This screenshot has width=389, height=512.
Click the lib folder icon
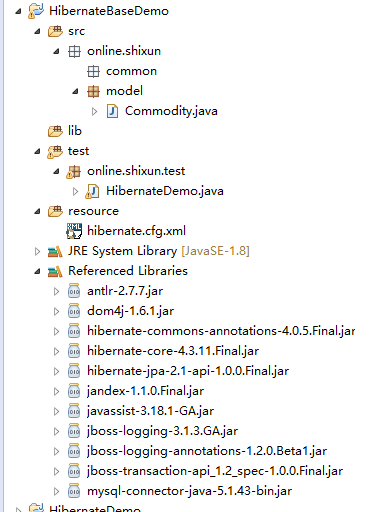[x=55, y=131]
